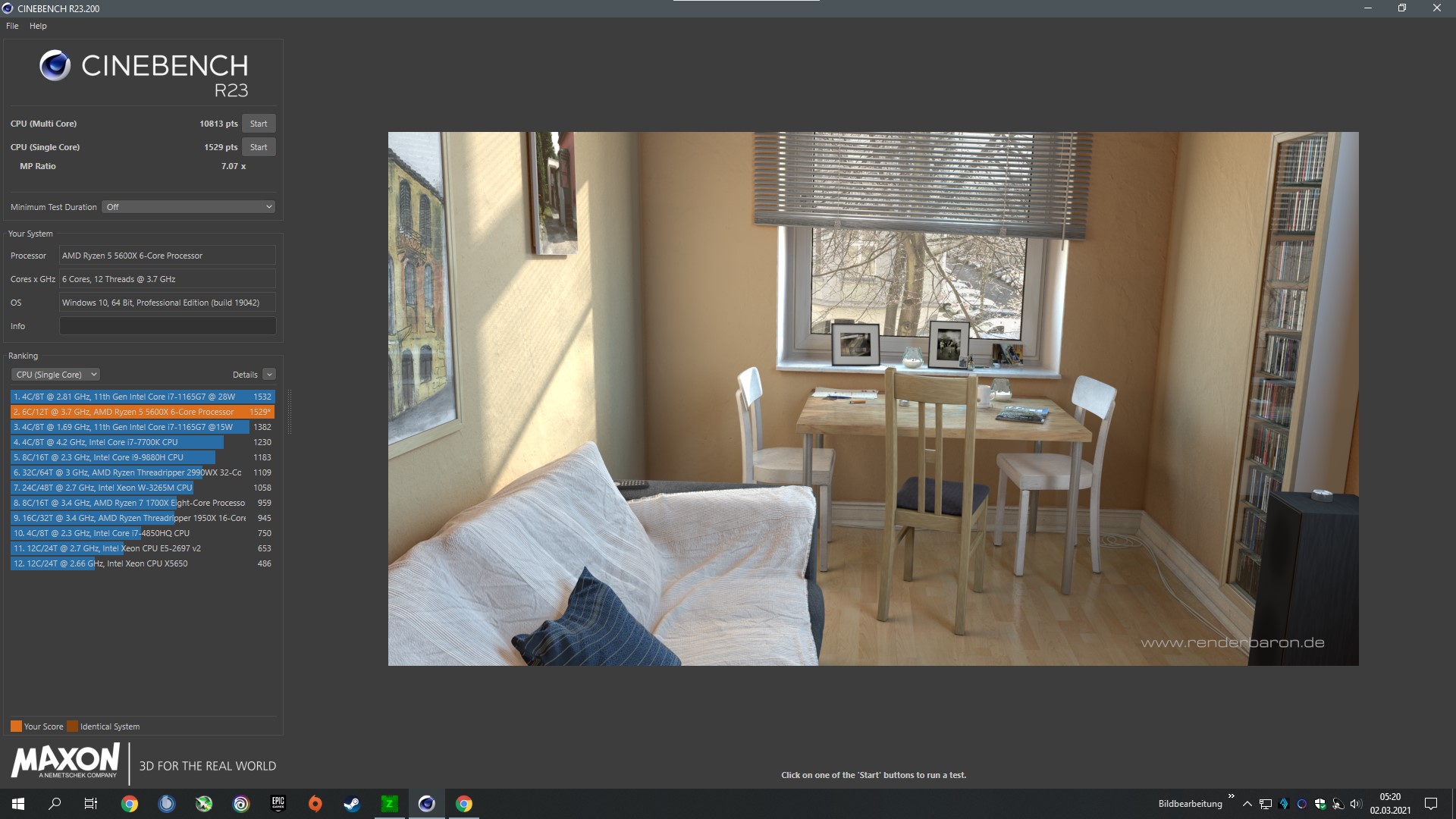Open Windows Task View
This screenshot has height=819, width=1456.
[x=91, y=804]
